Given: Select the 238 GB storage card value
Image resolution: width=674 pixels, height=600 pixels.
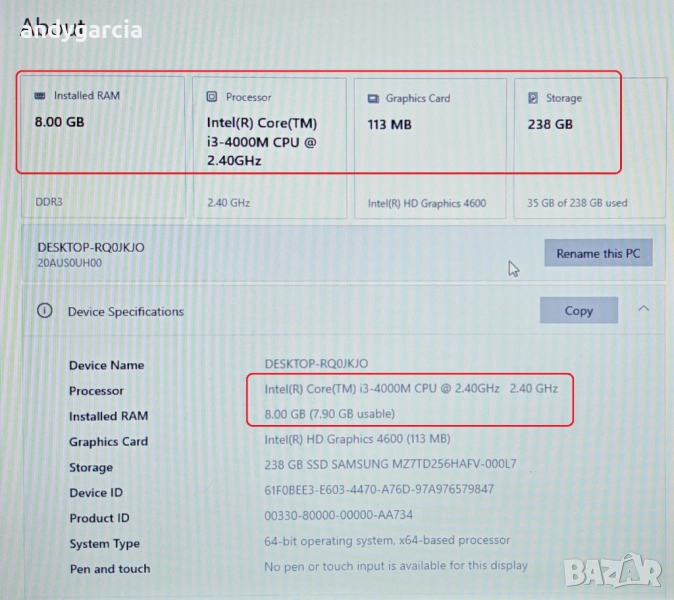Looking at the screenshot, I should 550,125.
